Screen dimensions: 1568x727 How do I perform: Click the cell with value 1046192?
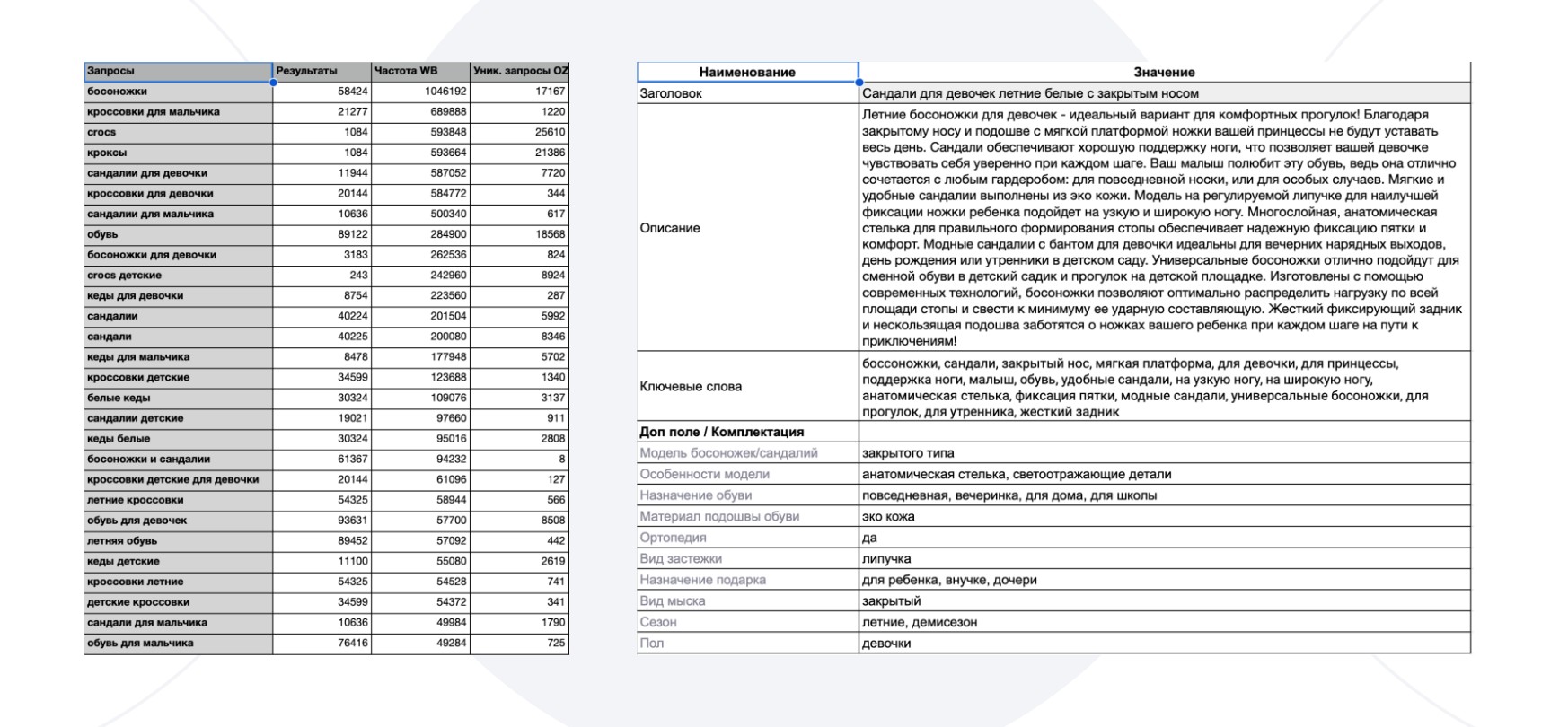(x=420, y=92)
